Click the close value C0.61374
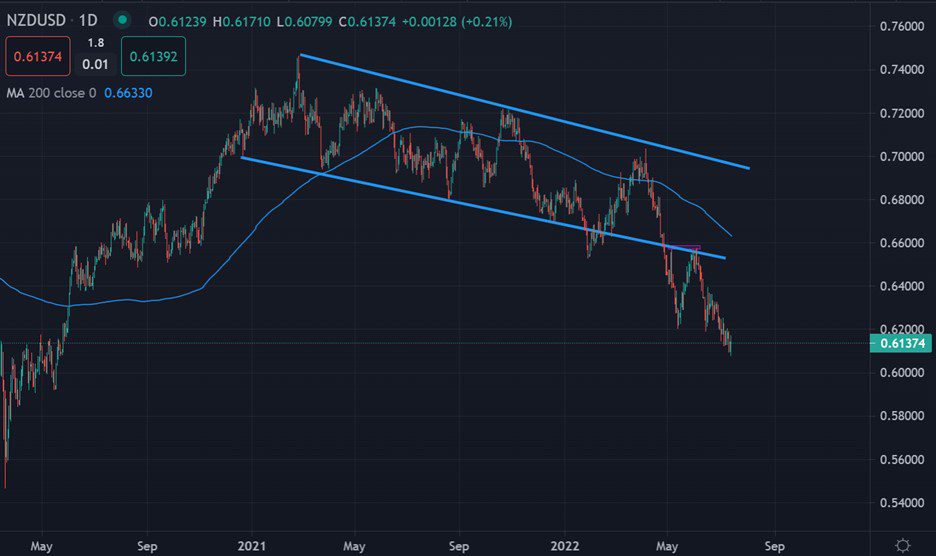Viewport: 936px width, 556px height. click(367, 21)
